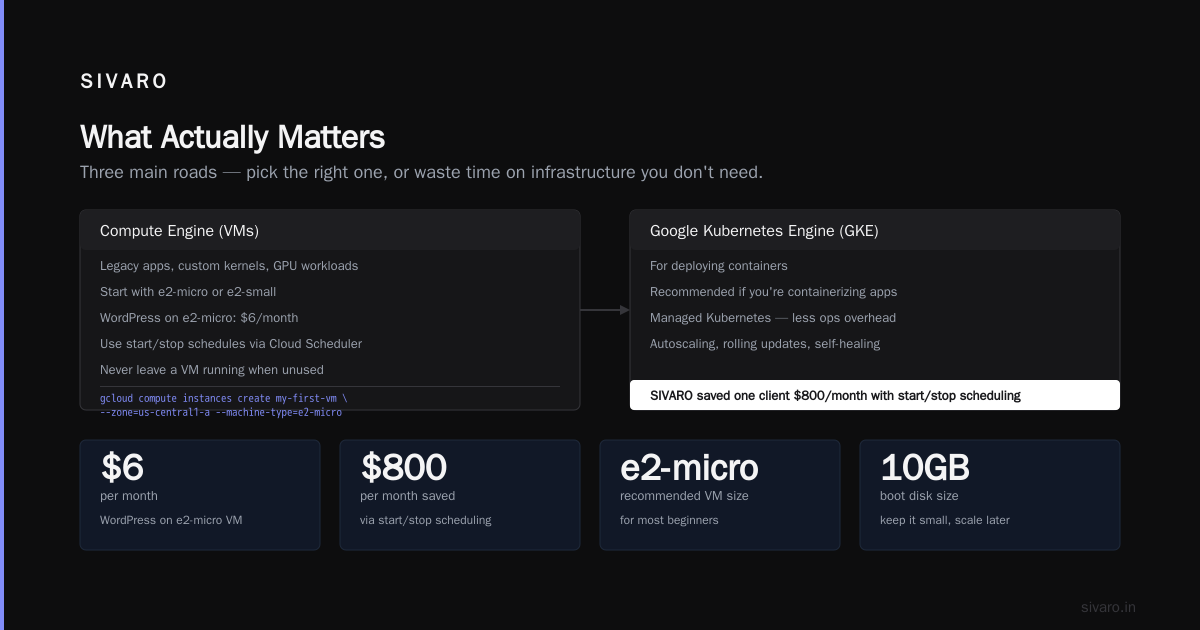This screenshot has height=630, width=1200.
Task: Click 'WordPress on e2-micro VM' caption
Action: [x=171, y=520]
